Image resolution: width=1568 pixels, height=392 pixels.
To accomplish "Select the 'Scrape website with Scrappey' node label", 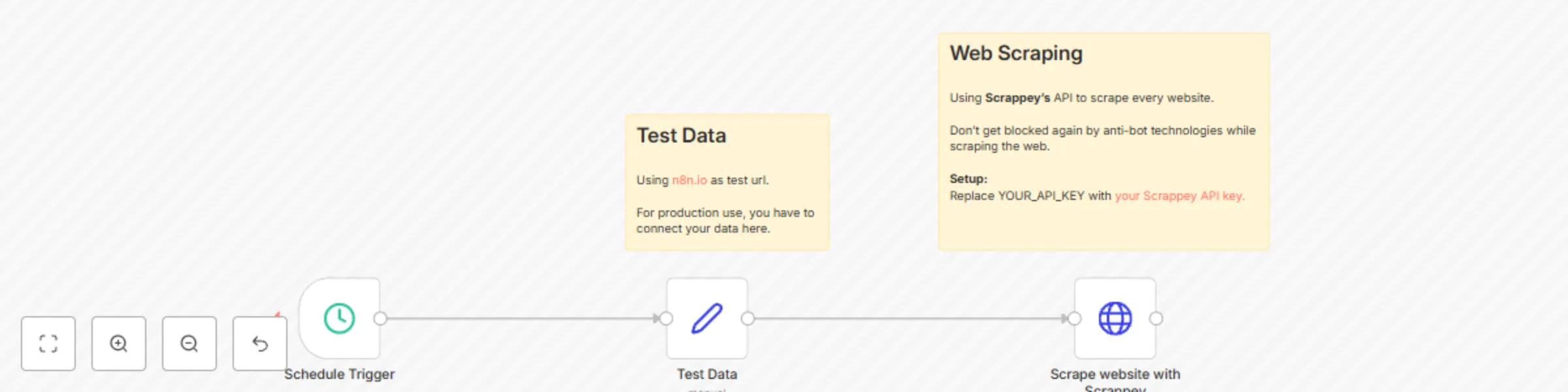I will pyautogui.click(x=1114, y=374).
